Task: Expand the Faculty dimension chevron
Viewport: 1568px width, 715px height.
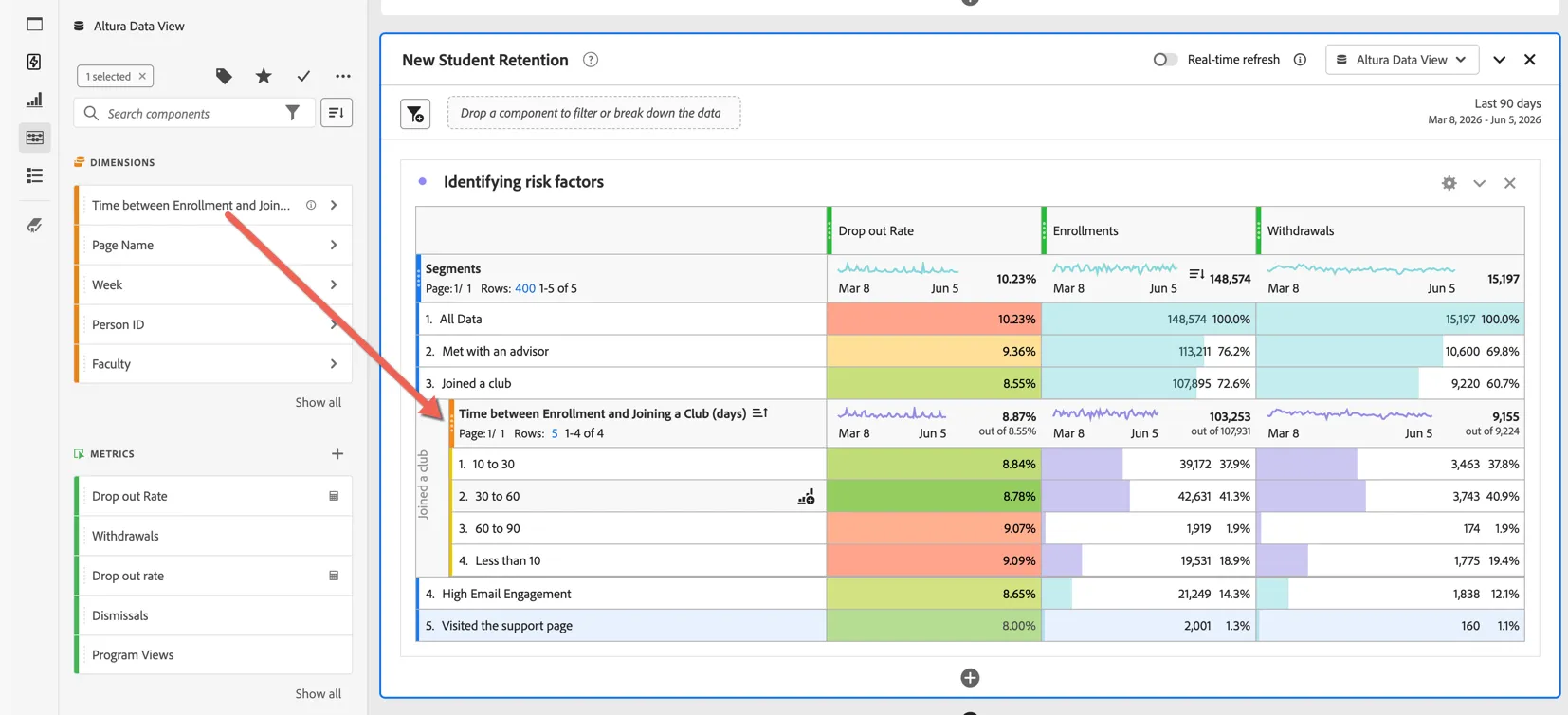Action: click(x=334, y=364)
